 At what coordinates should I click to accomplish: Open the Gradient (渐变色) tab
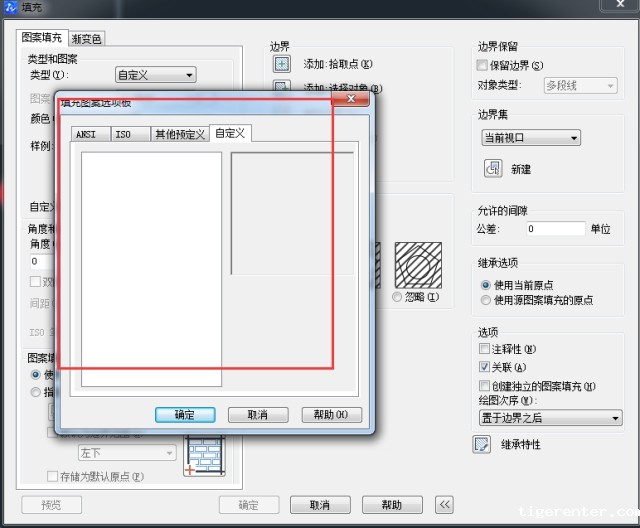coord(86,39)
